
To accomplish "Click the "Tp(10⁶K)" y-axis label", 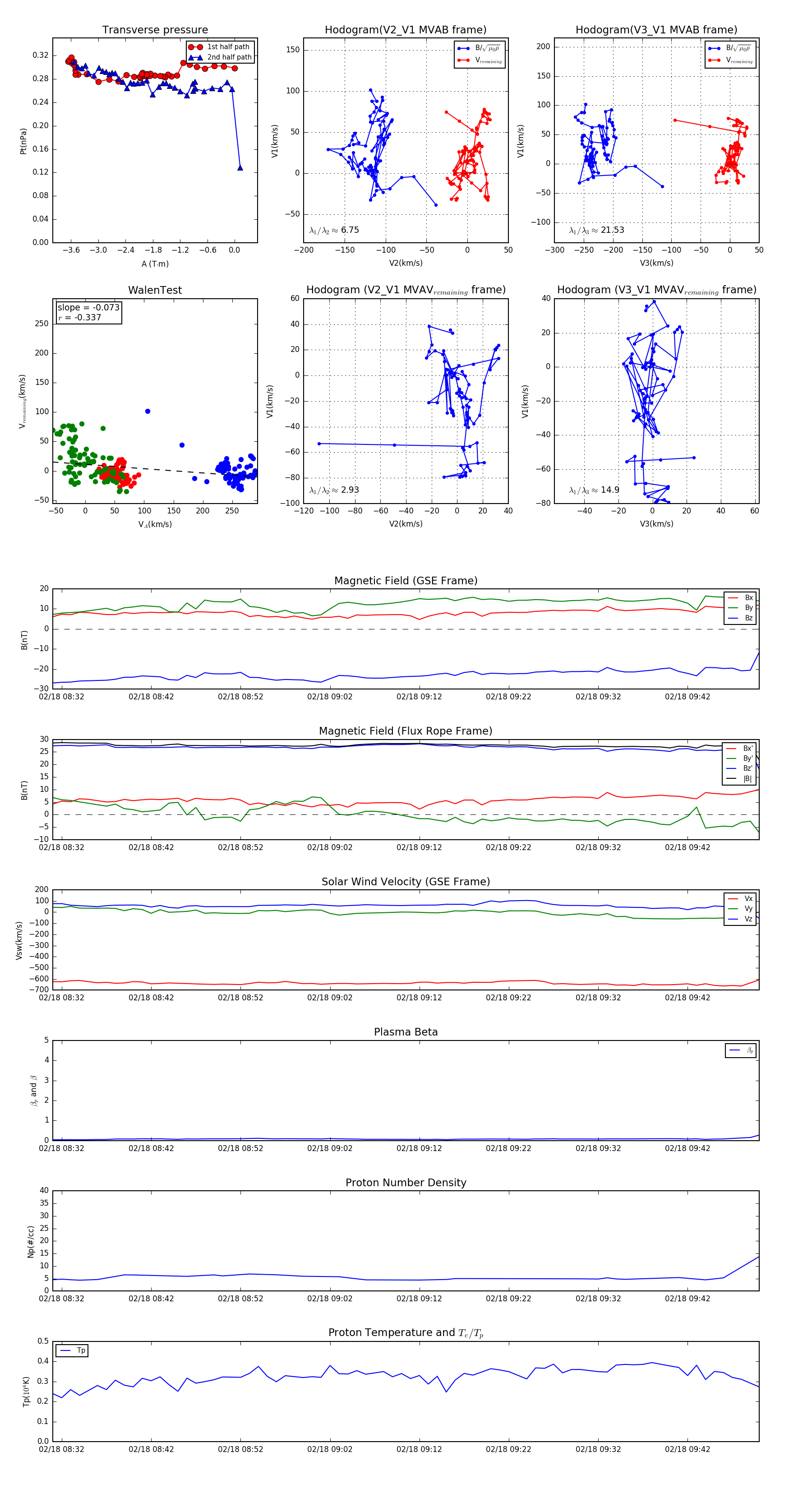I will 27,1392.
